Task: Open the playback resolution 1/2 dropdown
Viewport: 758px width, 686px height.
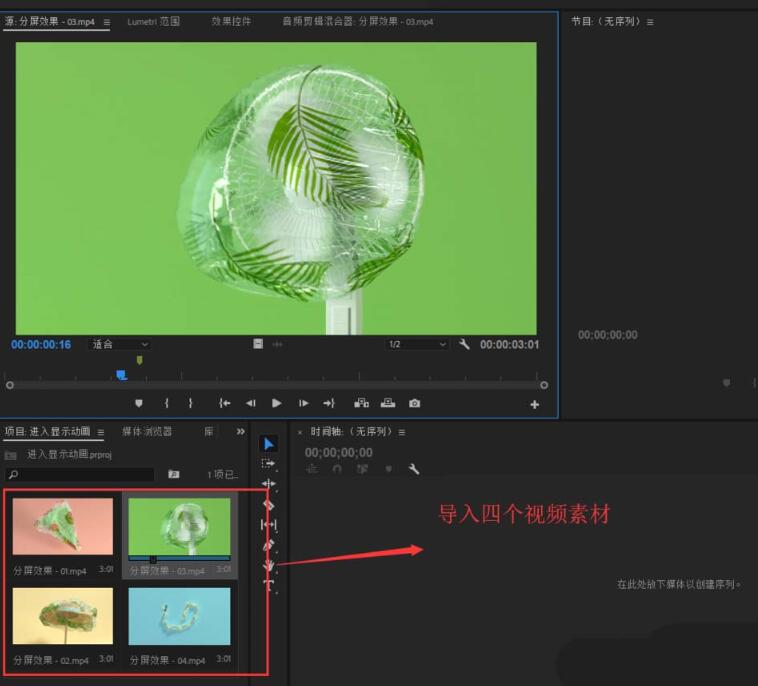Action: (416, 344)
